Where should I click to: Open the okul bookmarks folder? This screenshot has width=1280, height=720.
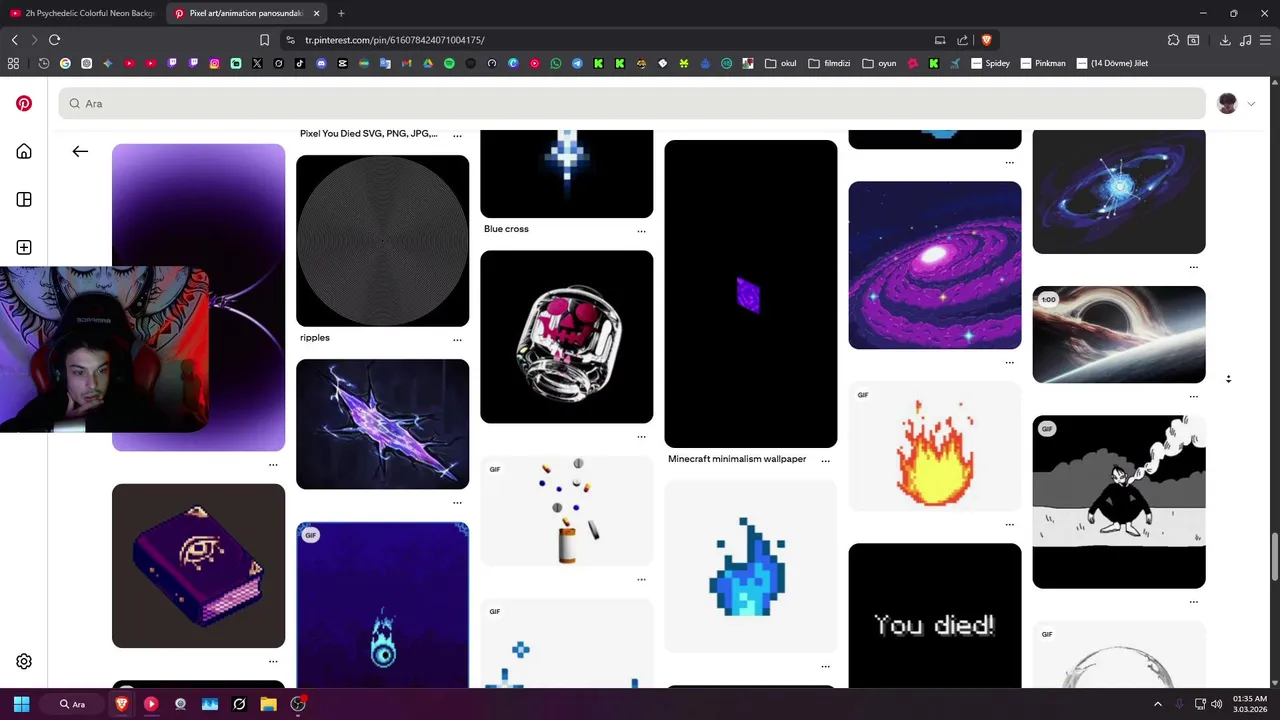coord(780,63)
